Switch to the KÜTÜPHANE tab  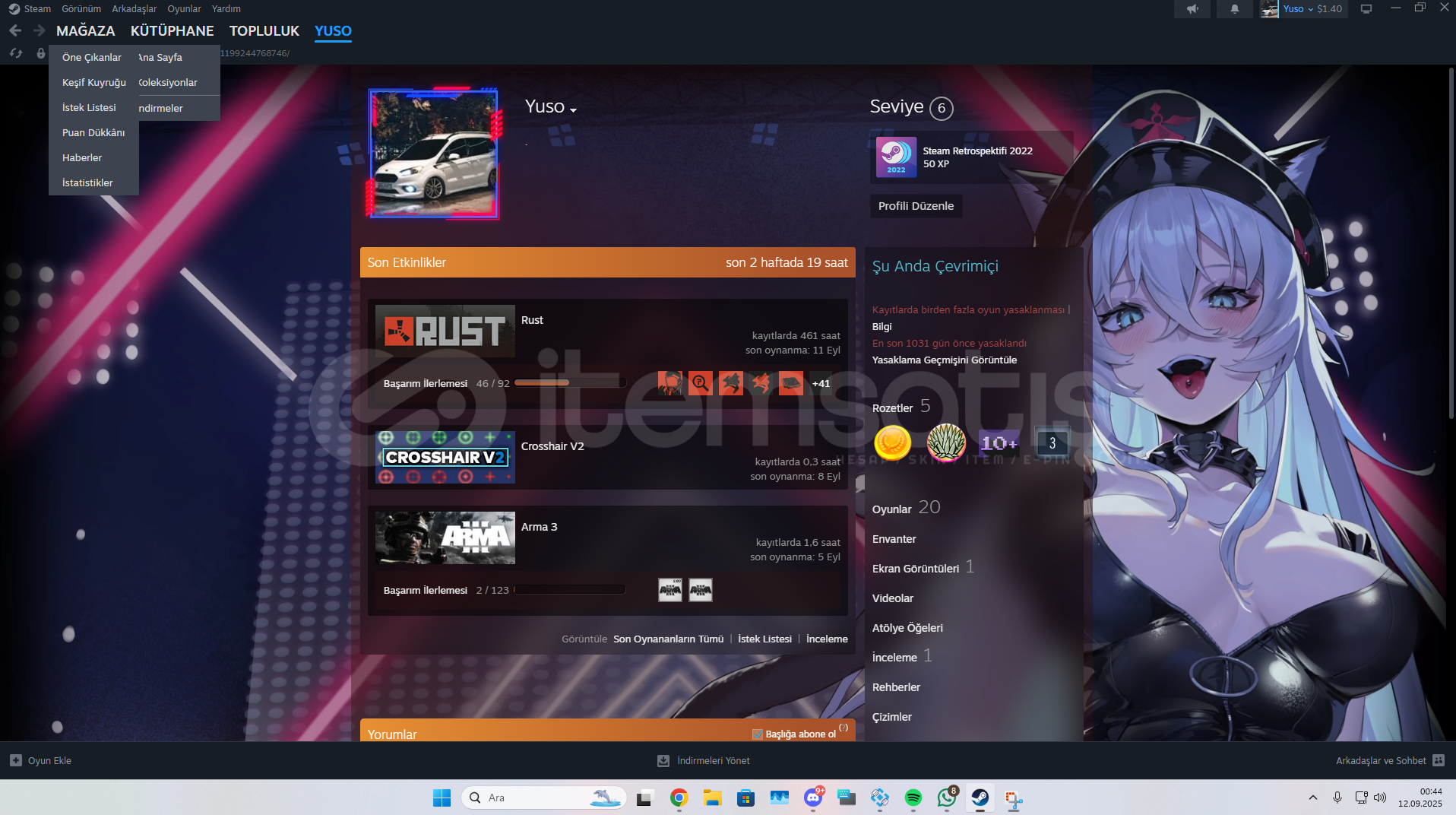(173, 30)
